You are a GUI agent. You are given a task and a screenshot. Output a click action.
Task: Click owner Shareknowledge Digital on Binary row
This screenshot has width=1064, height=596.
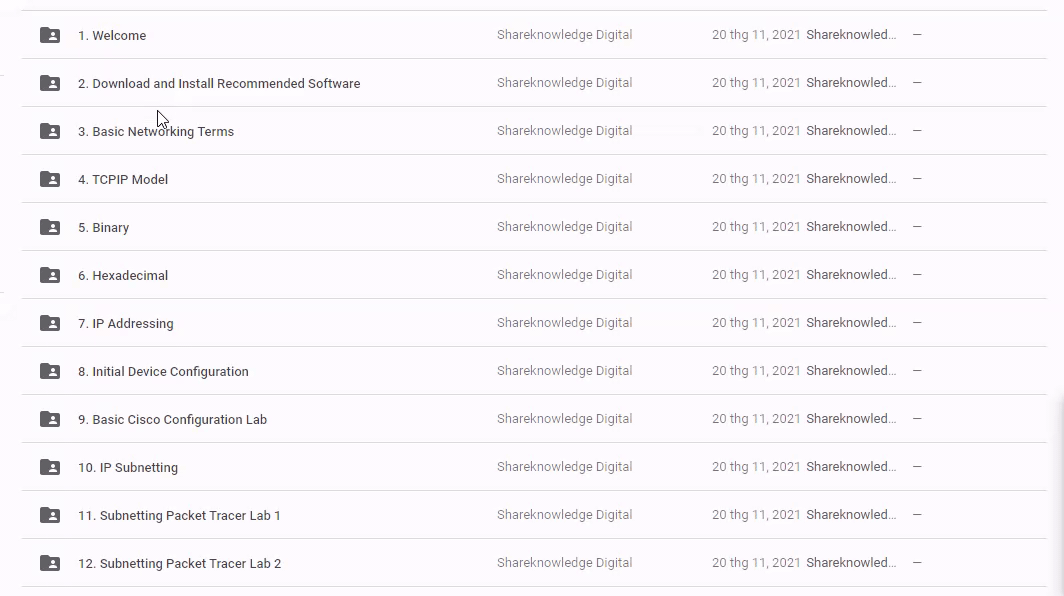click(x=564, y=227)
